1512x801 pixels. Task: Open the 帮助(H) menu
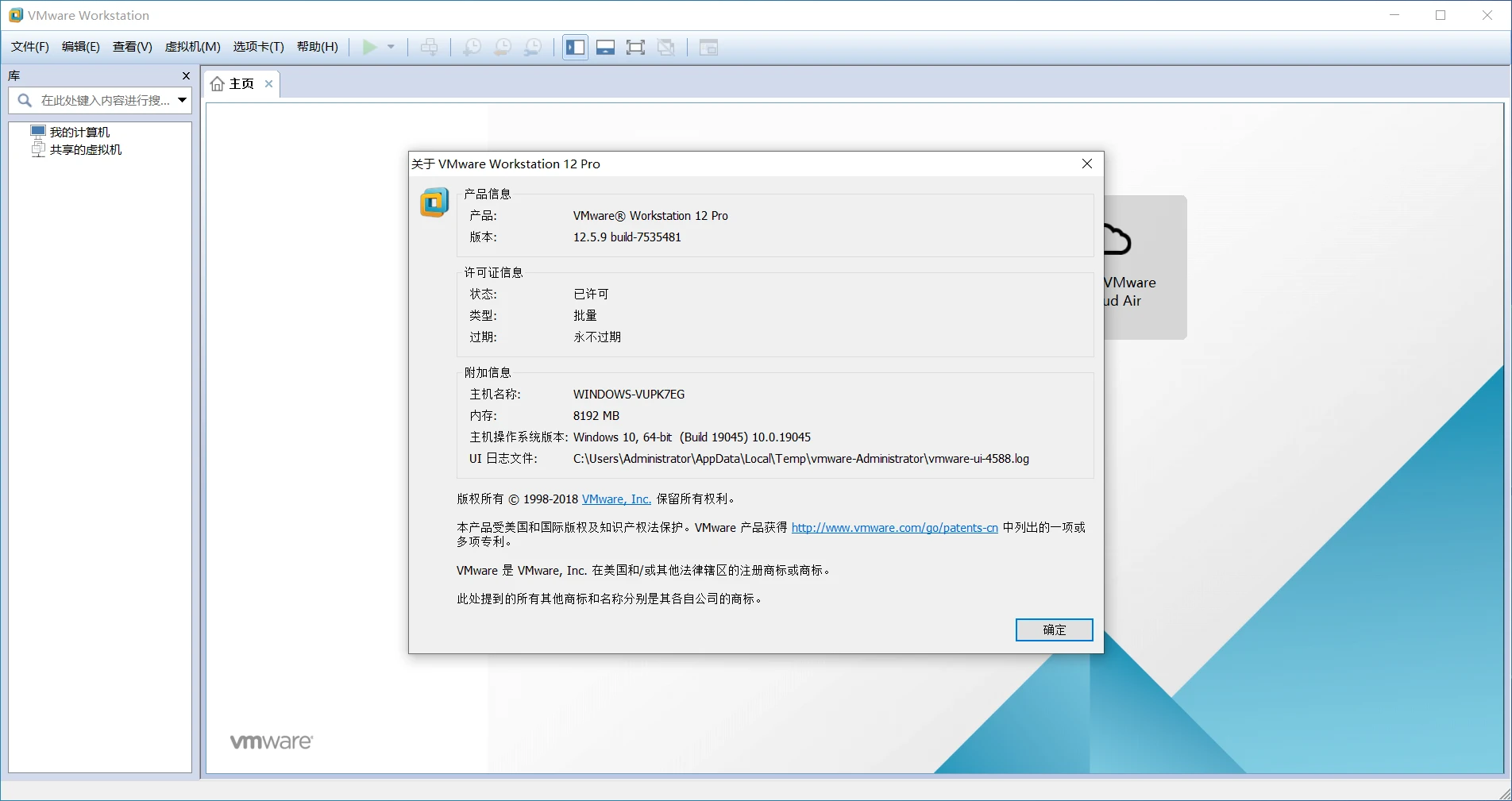(317, 47)
